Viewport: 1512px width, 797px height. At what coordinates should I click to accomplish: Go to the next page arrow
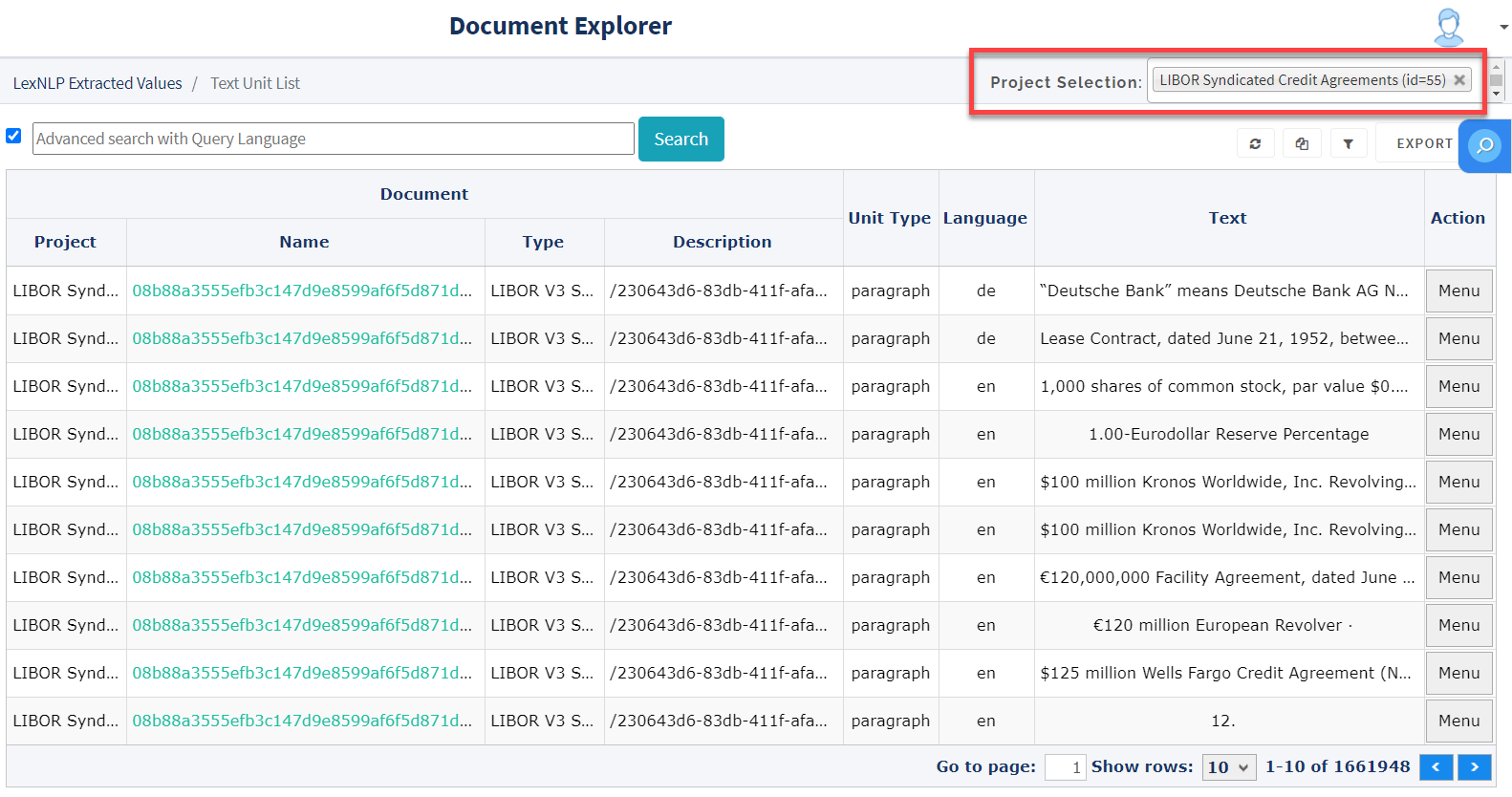point(1475,767)
